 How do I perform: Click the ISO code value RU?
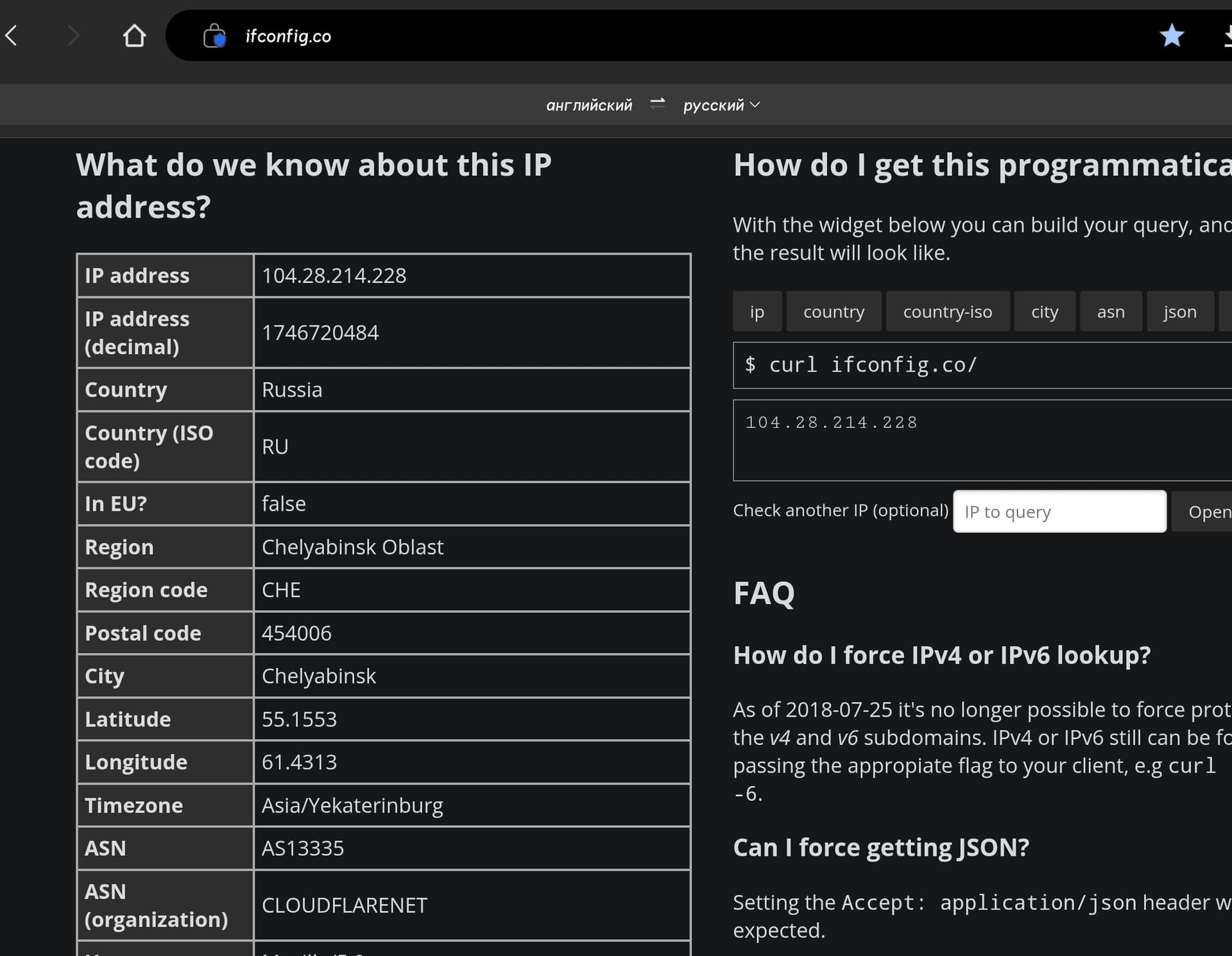pos(275,447)
